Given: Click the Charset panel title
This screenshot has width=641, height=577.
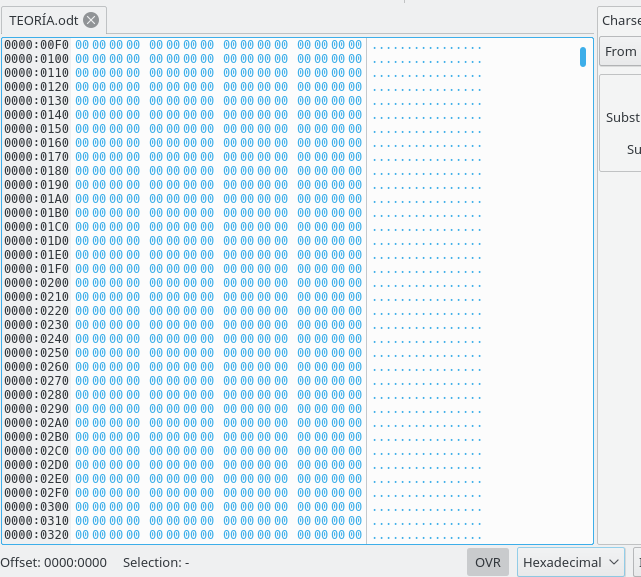Looking at the screenshot, I should coord(621,20).
